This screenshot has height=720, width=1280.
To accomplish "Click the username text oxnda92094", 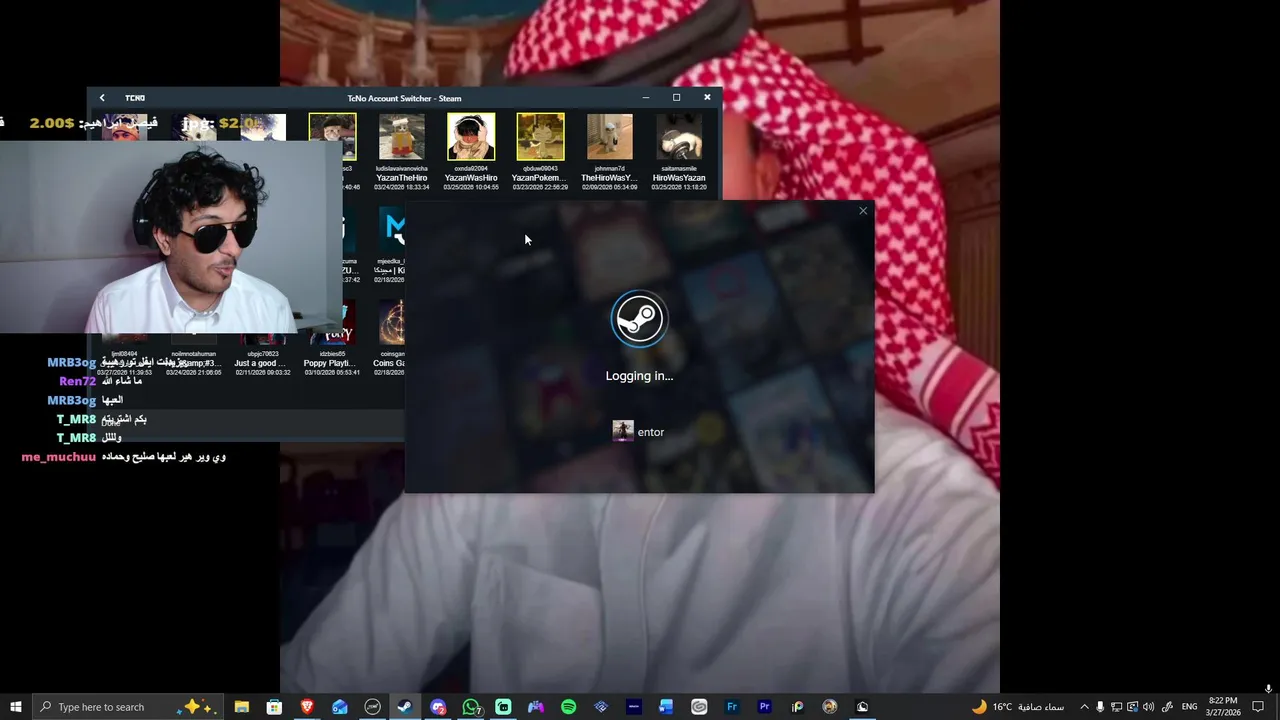I will 471,168.
